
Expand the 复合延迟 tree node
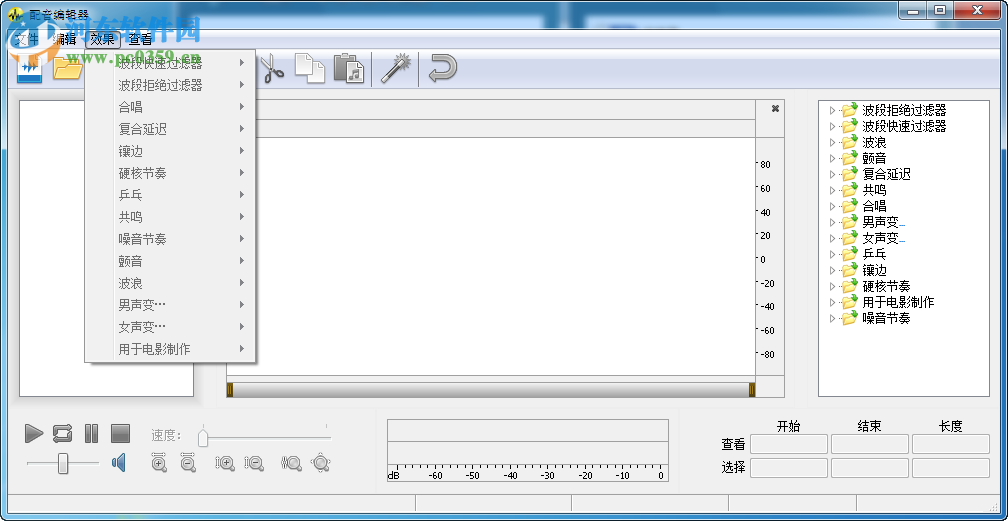pos(833,174)
